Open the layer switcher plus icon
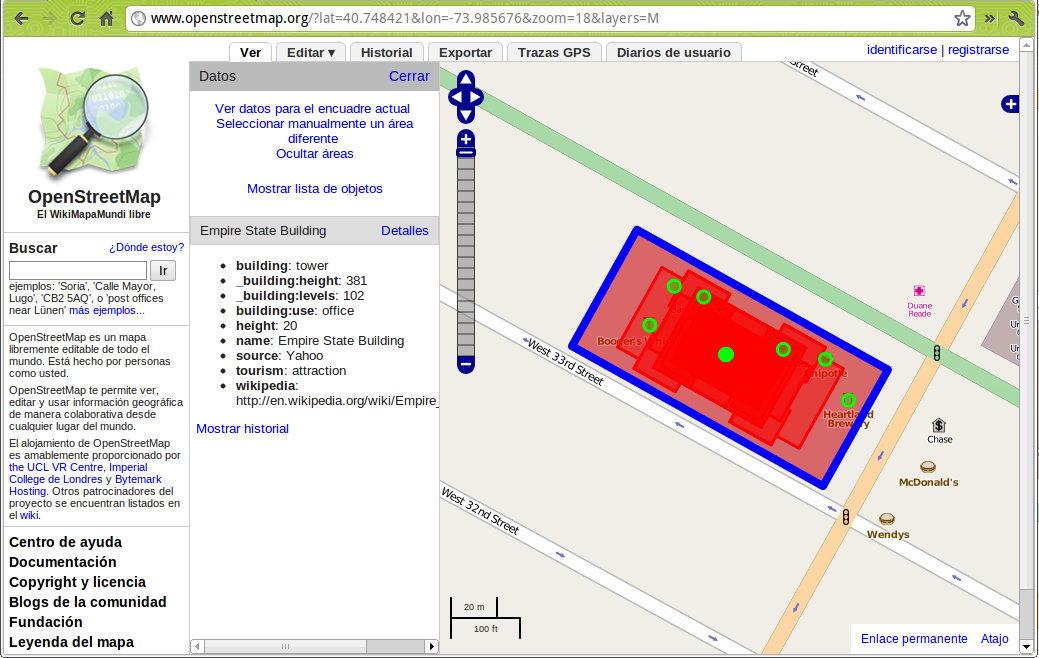The width and height of the screenshot is (1039, 658). pos(1010,104)
